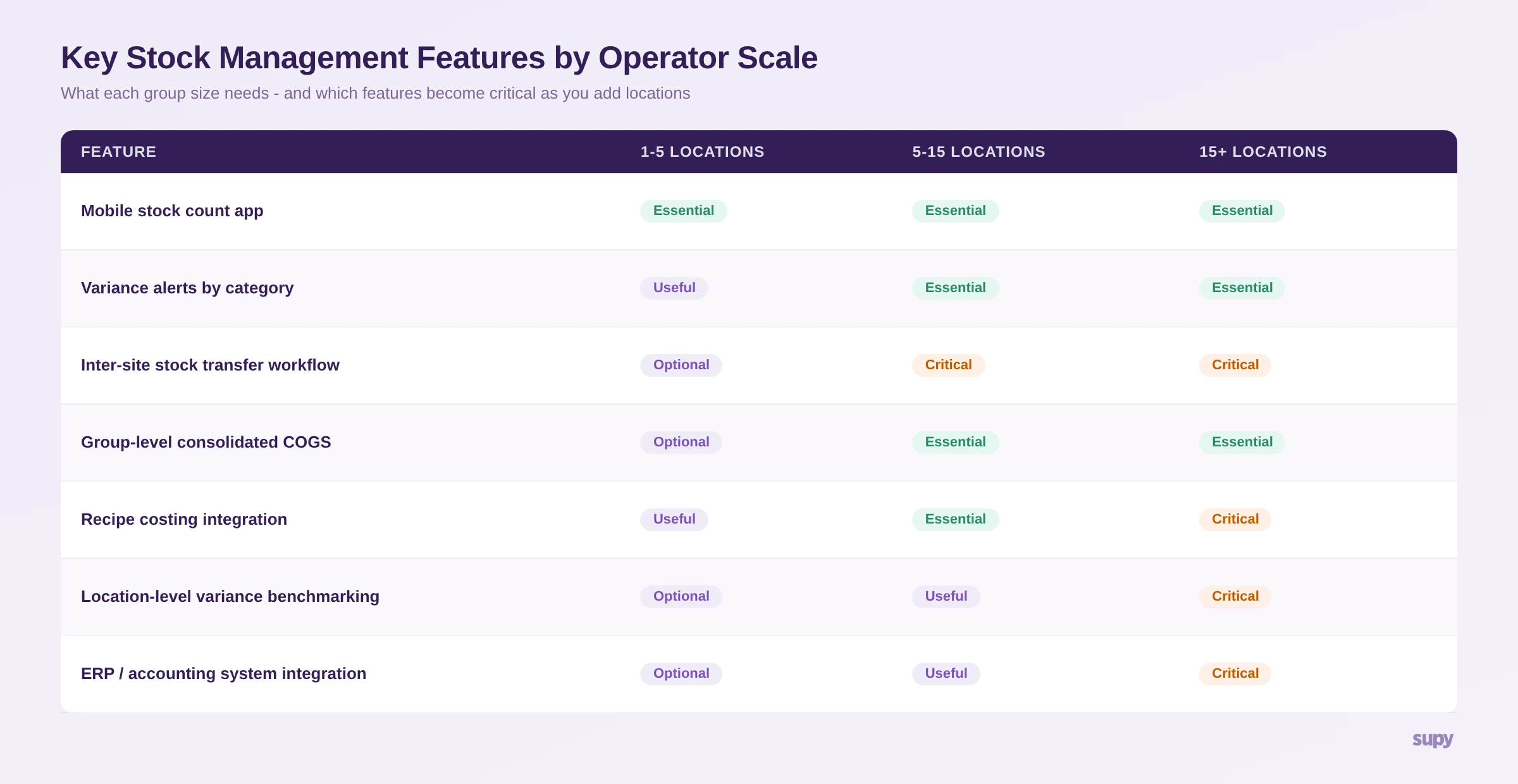This screenshot has width=1518, height=784.
Task: Click the Critical badge for Recipe costing integration
Action: 1235,519
